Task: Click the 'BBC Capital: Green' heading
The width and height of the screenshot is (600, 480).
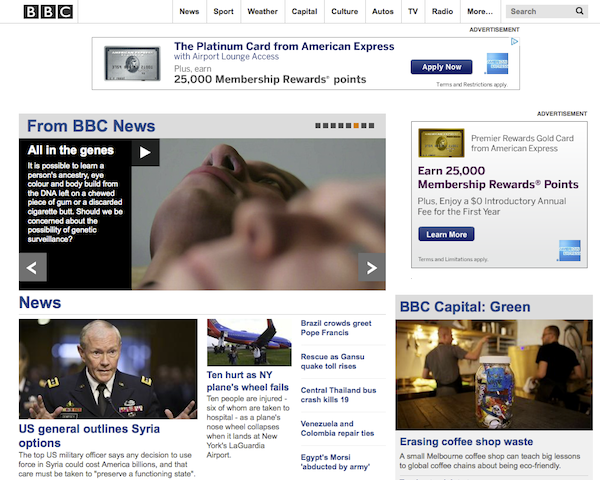Action: coord(465,307)
